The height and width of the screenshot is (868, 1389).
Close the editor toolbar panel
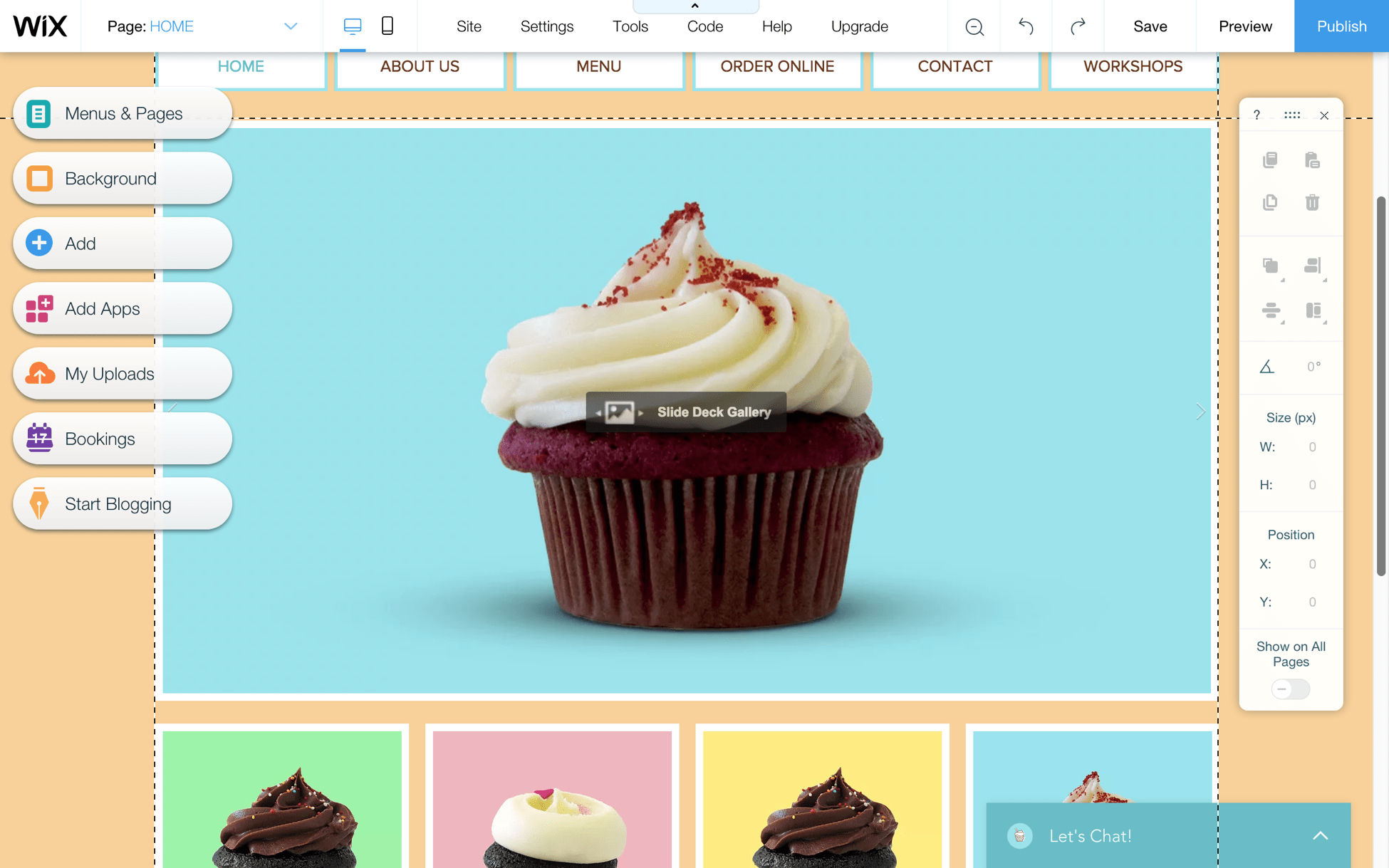pos(1324,115)
